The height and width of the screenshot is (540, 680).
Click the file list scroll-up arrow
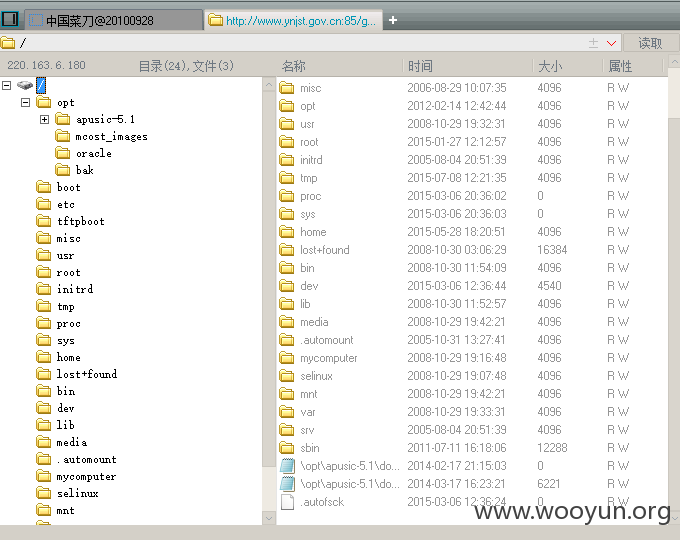[674, 62]
